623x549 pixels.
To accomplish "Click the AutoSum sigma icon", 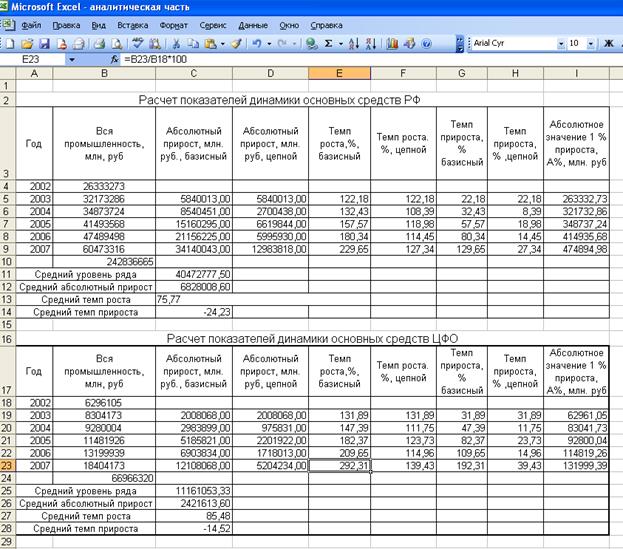I will coord(328,44).
